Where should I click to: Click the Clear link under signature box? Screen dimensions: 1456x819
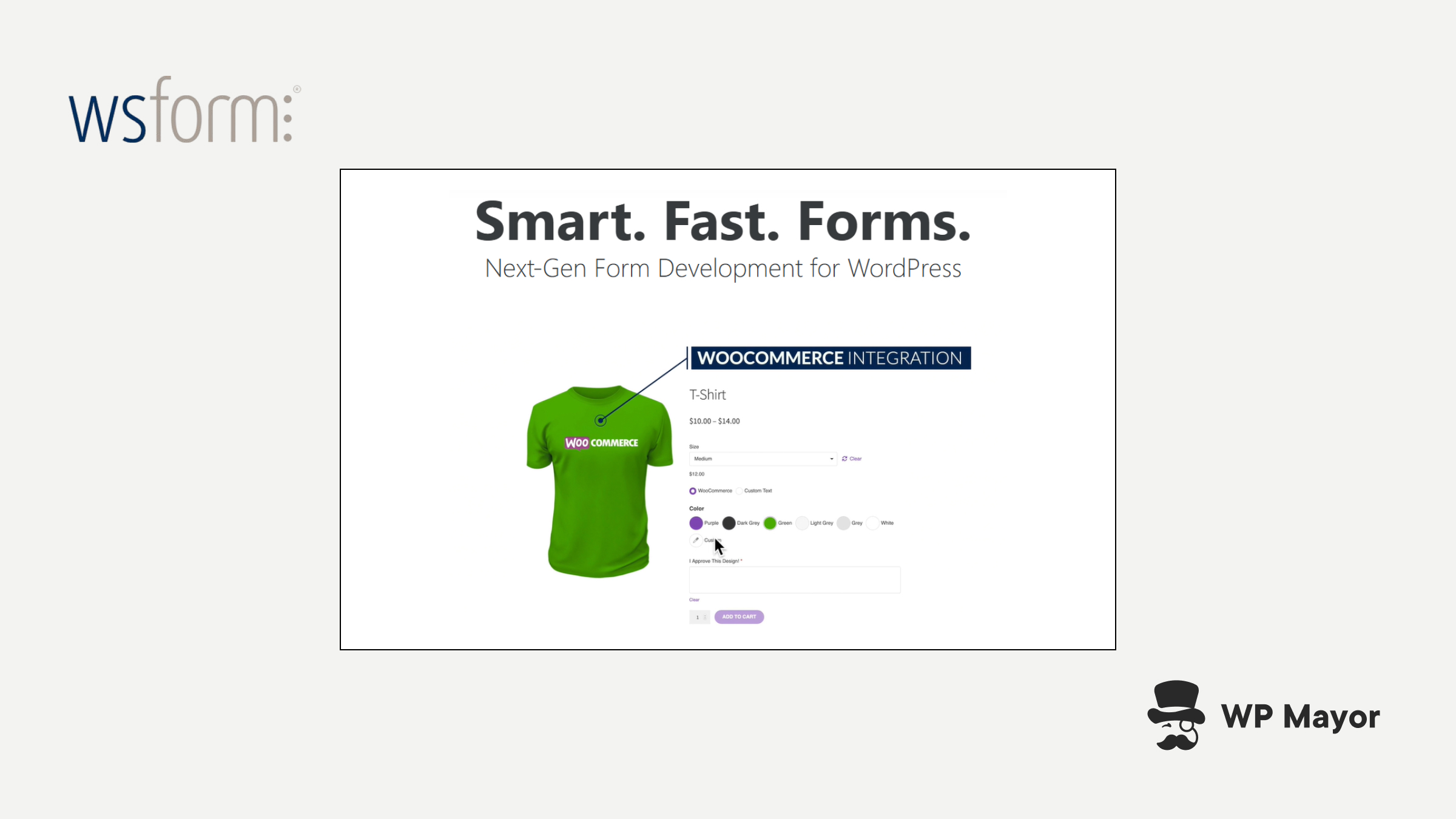(x=694, y=600)
